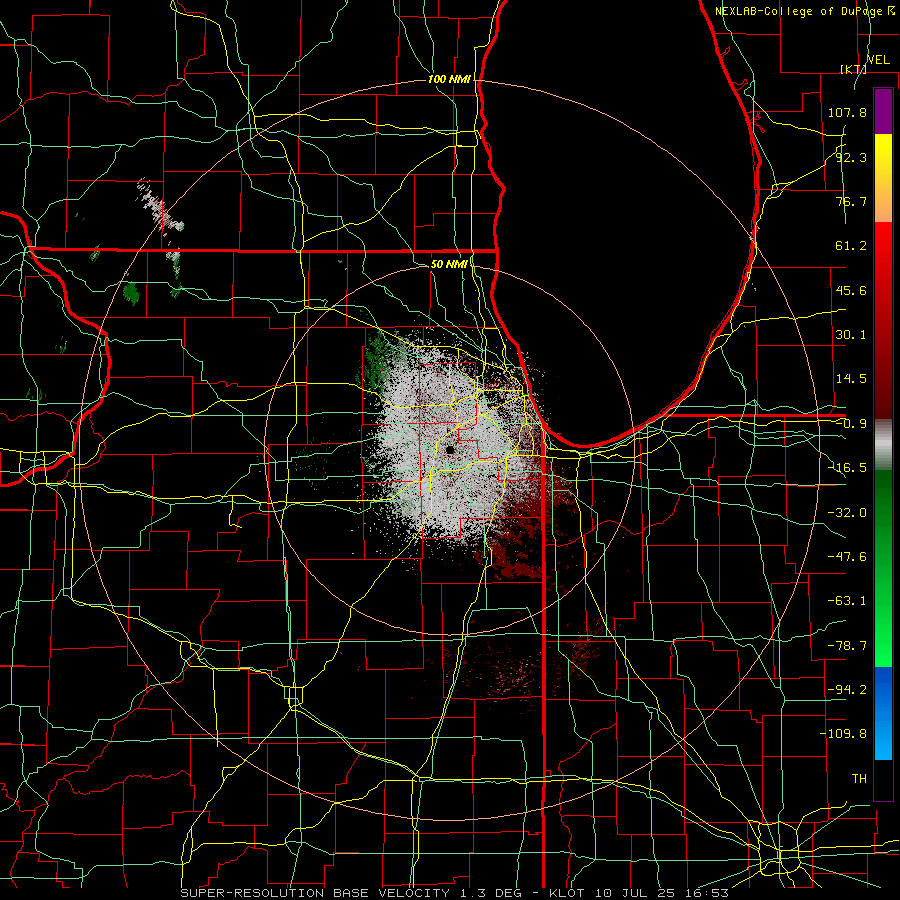Click the 30.1 velocity scale value
This screenshot has width=900, height=900.
(x=851, y=335)
